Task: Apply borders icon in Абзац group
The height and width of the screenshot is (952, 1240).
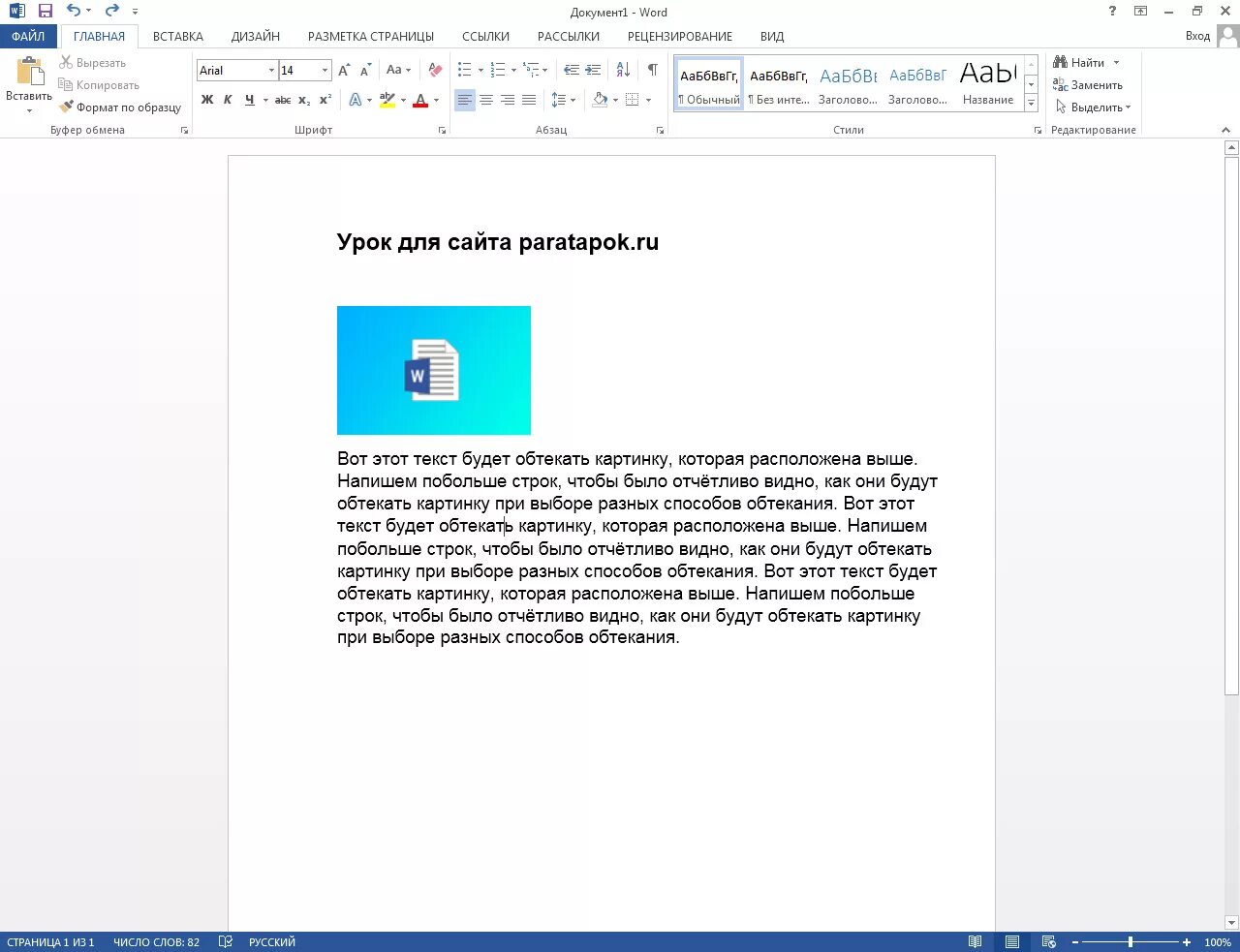Action: pos(632,100)
